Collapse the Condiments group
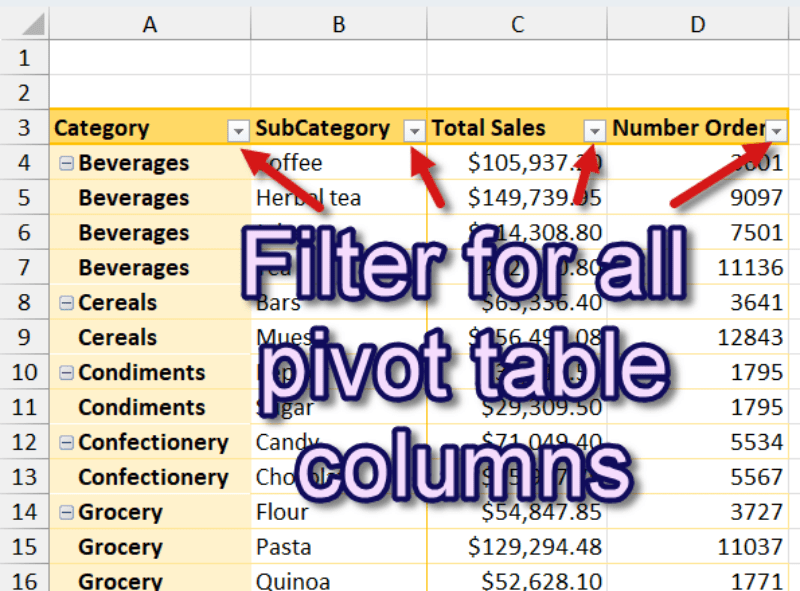The width and height of the screenshot is (800, 591). pyautogui.click(x=66, y=372)
